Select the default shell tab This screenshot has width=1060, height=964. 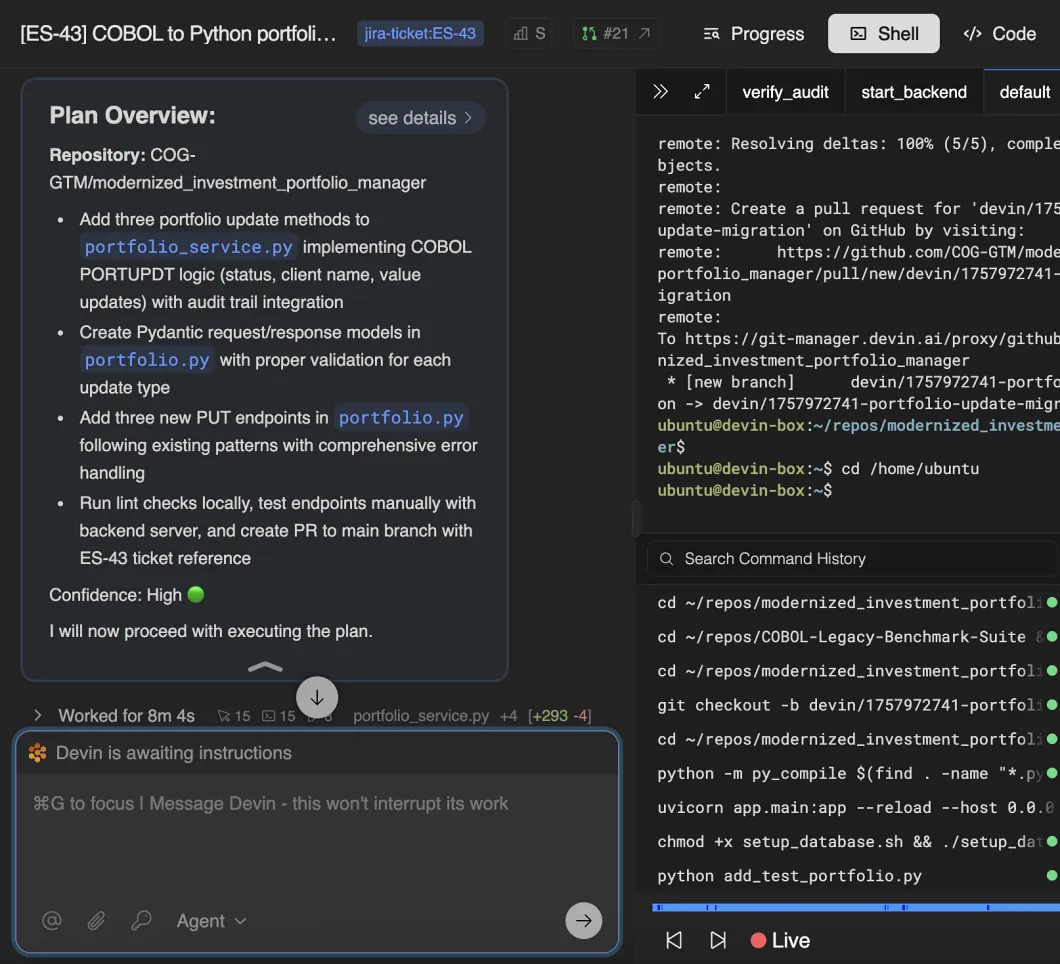point(1023,92)
